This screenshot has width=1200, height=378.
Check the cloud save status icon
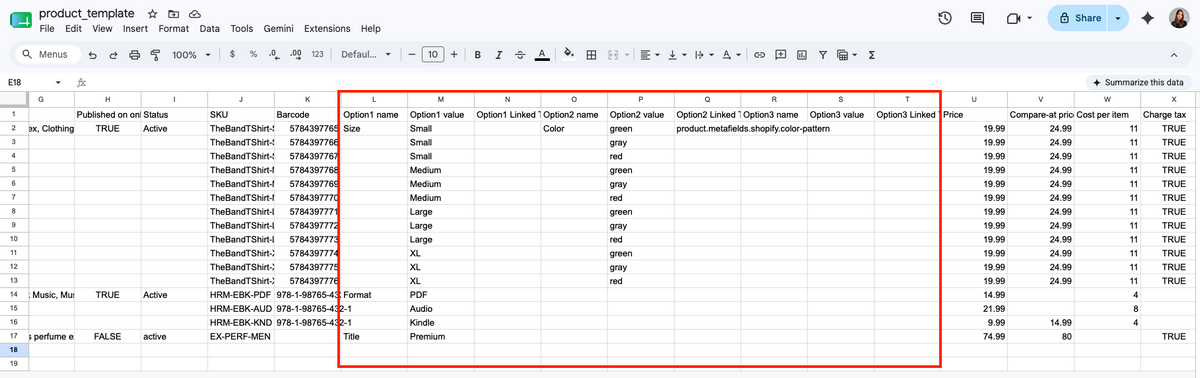point(194,14)
